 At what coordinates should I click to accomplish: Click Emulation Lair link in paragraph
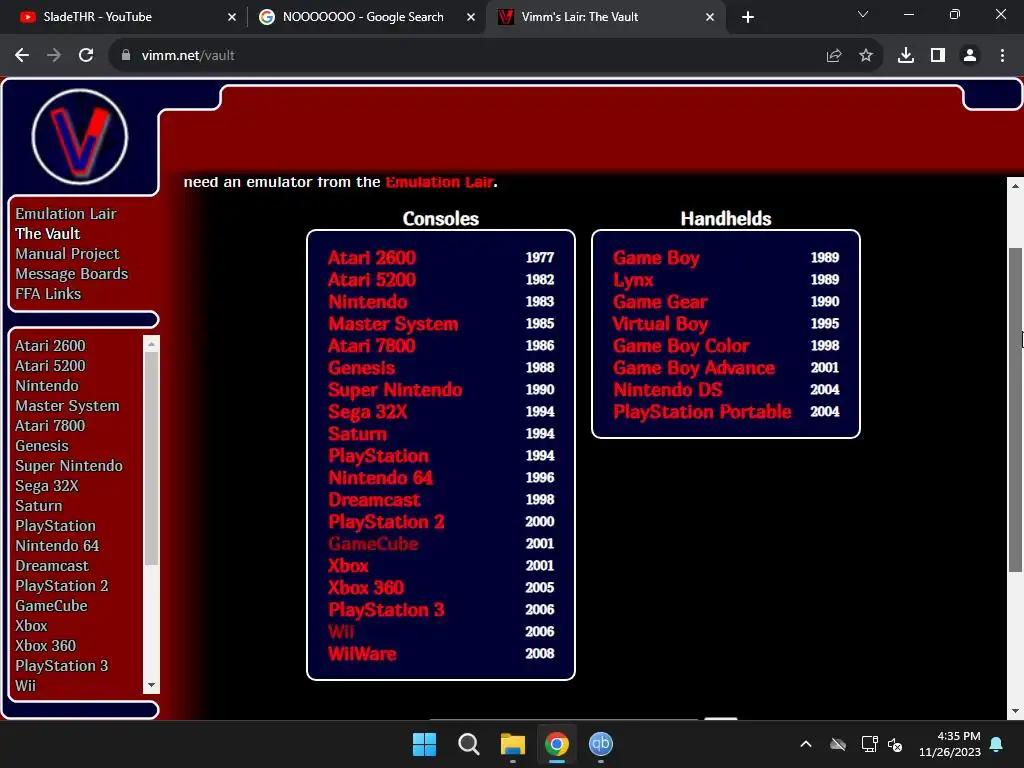tap(439, 182)
